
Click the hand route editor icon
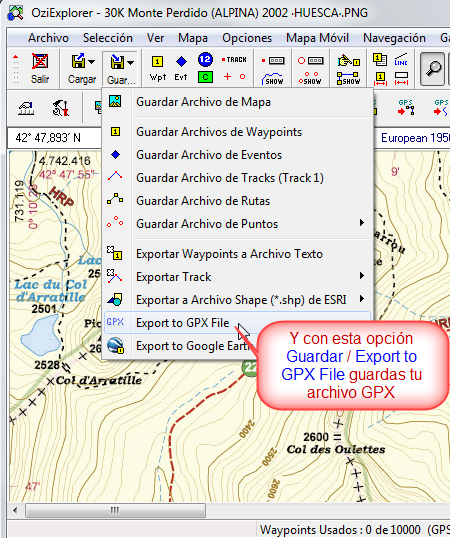point(348,61)
